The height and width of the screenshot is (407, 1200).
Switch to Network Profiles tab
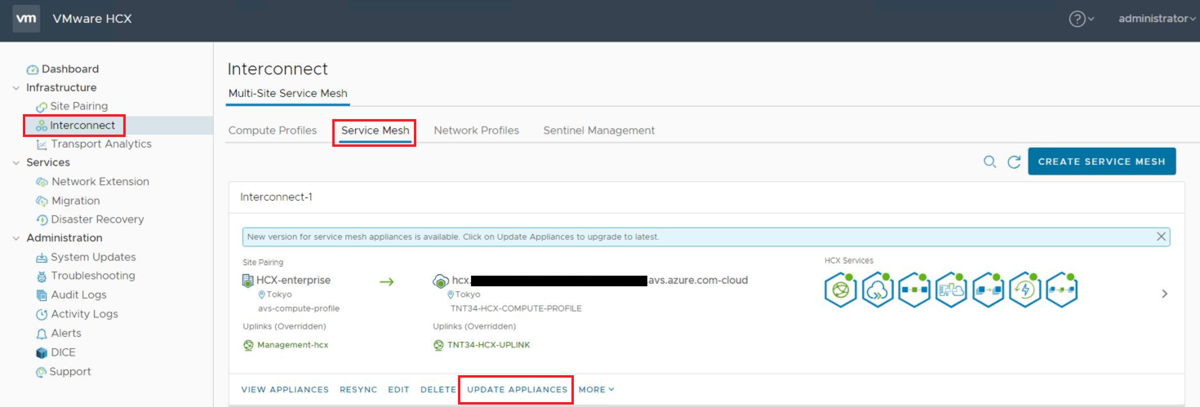click(x=476, y=130)
